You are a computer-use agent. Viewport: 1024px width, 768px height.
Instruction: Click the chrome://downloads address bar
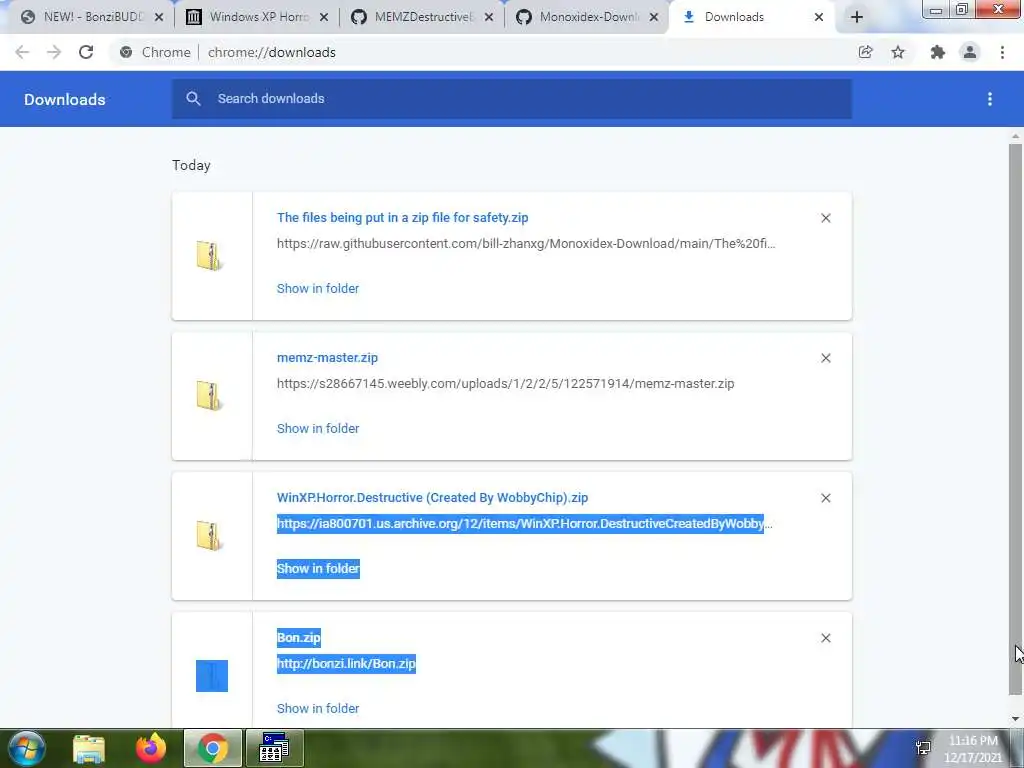click(272, 52)
